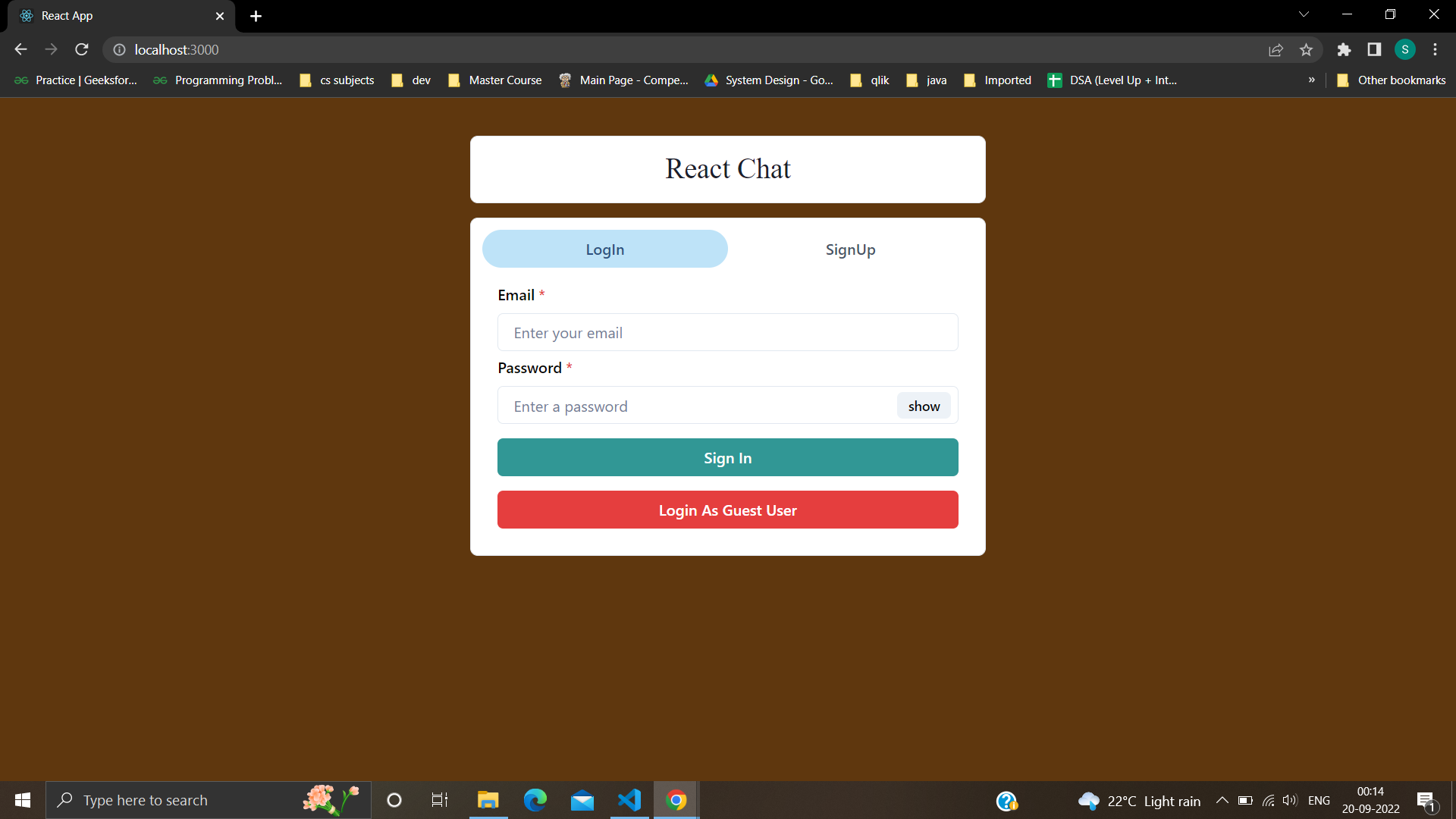Go back to previous page
The height and width of the screenshot is (819, 1456).
[x=20, y=49]
